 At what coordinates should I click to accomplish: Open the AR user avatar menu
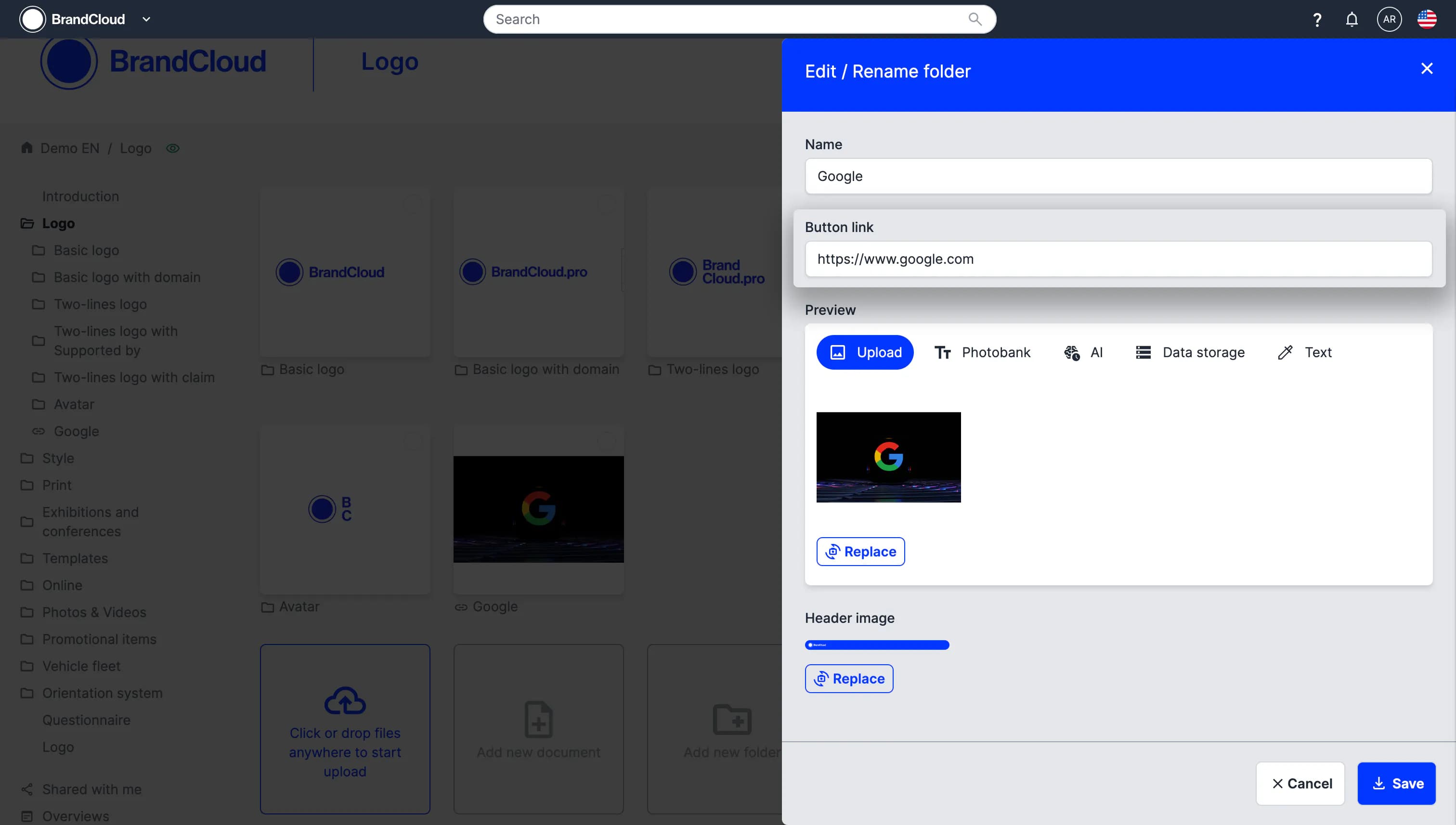click(x=1389, y=20)
